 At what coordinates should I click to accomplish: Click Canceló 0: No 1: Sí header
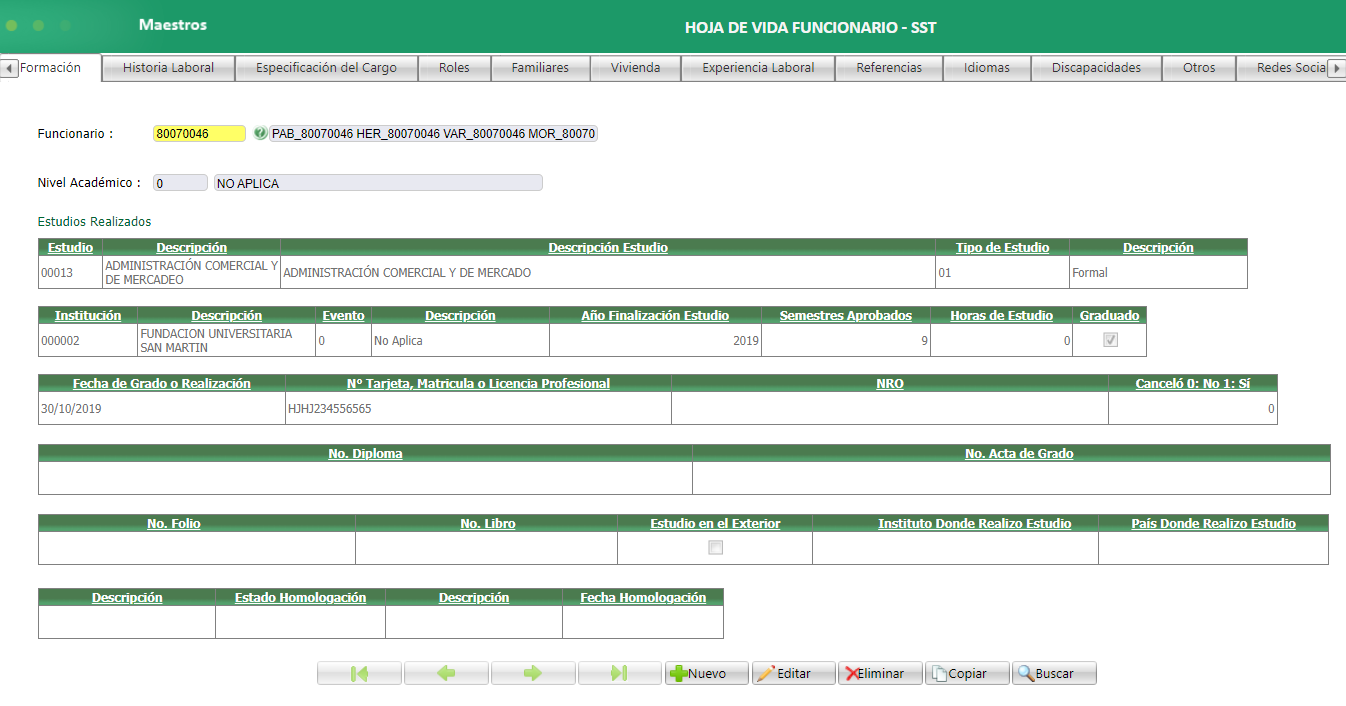1193,383
